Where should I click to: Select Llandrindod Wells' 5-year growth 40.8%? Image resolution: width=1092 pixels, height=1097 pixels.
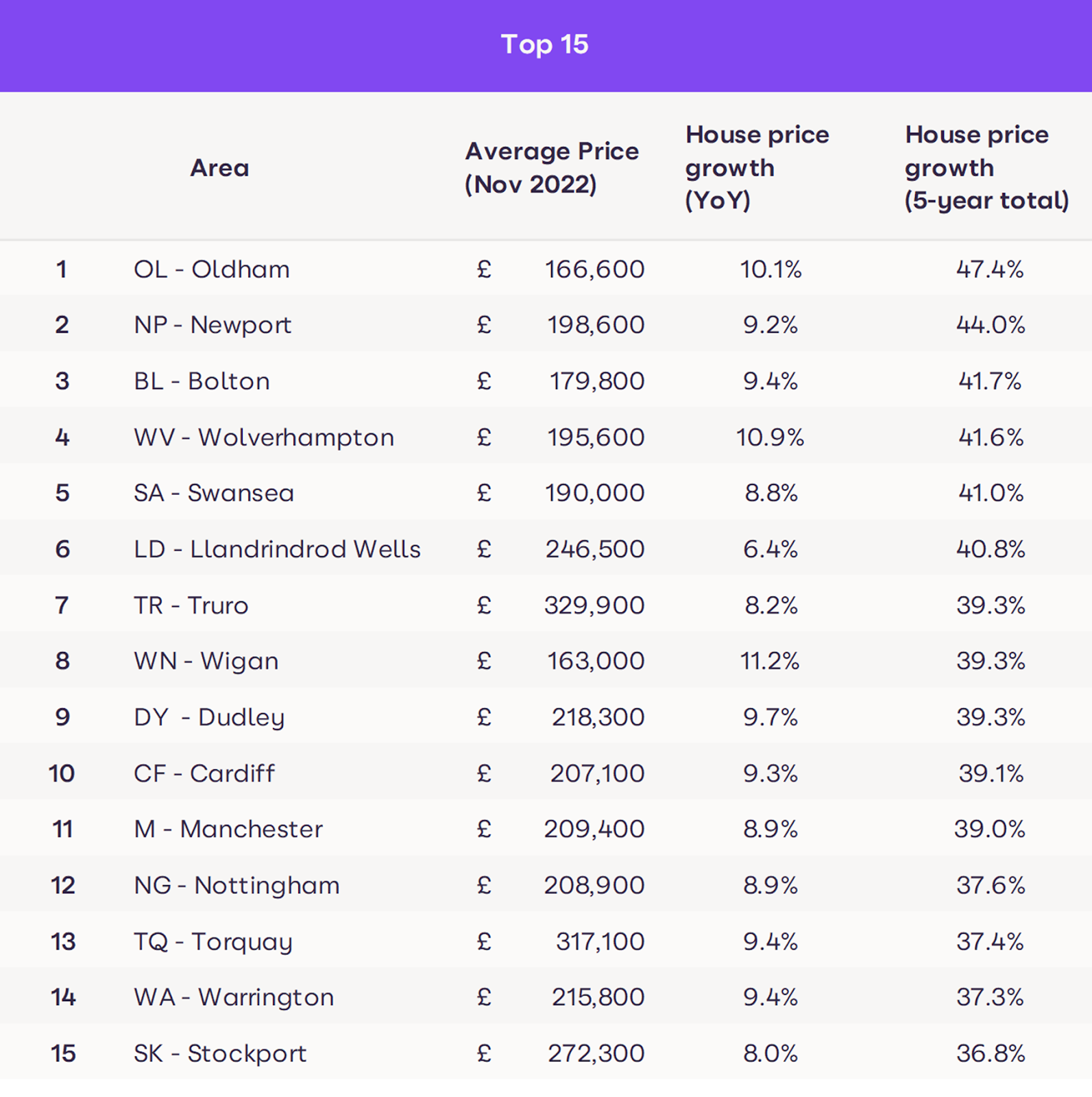[x=991, y=549]
